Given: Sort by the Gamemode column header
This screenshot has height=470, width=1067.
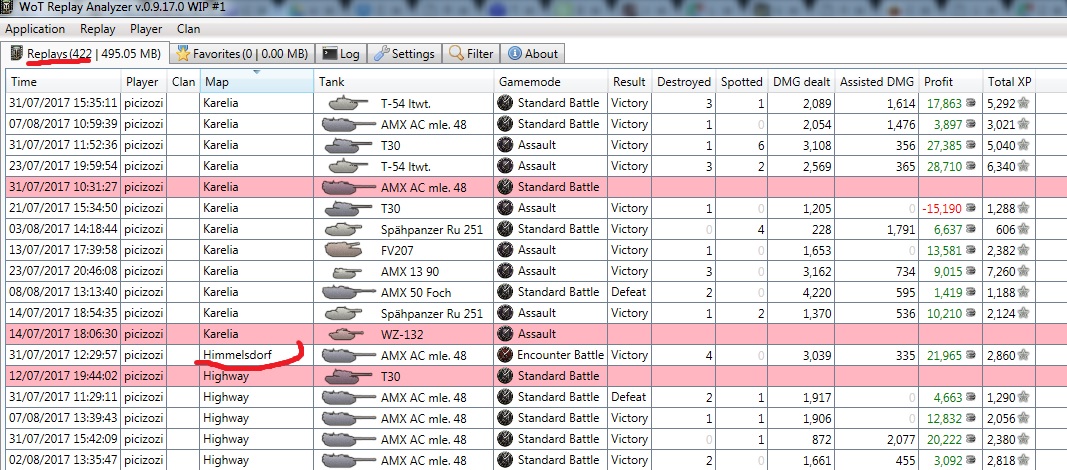Looking at the screenshot, I should click(551, 82).
